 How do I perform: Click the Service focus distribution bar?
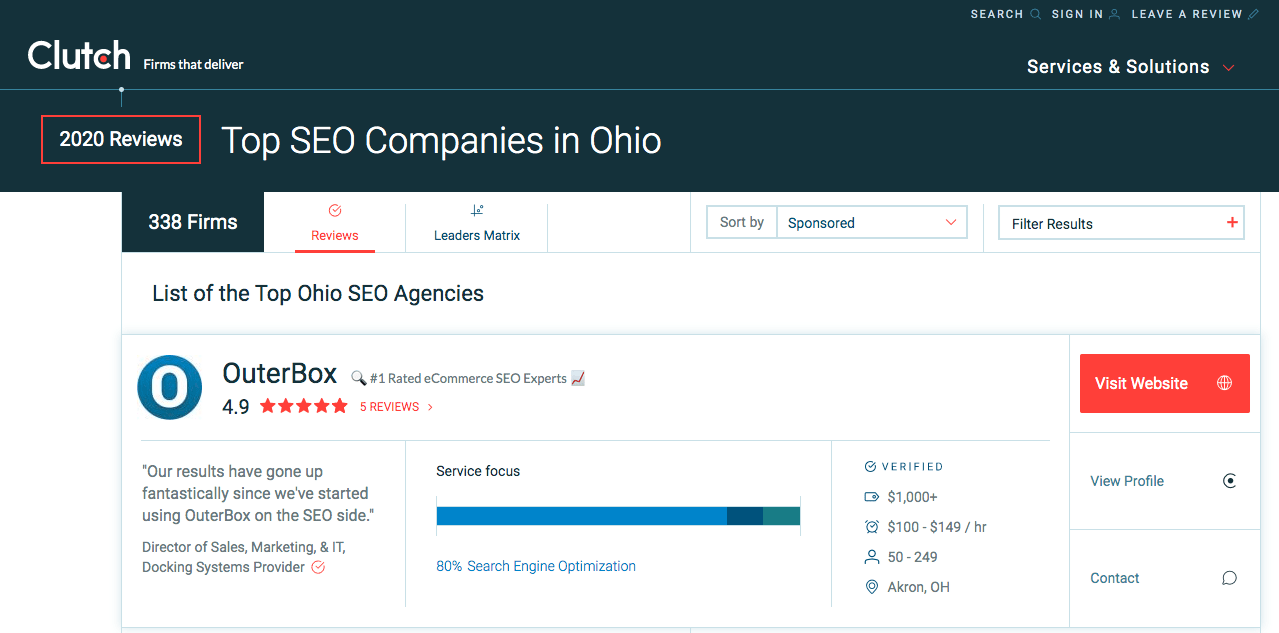(x=618, y=515)
